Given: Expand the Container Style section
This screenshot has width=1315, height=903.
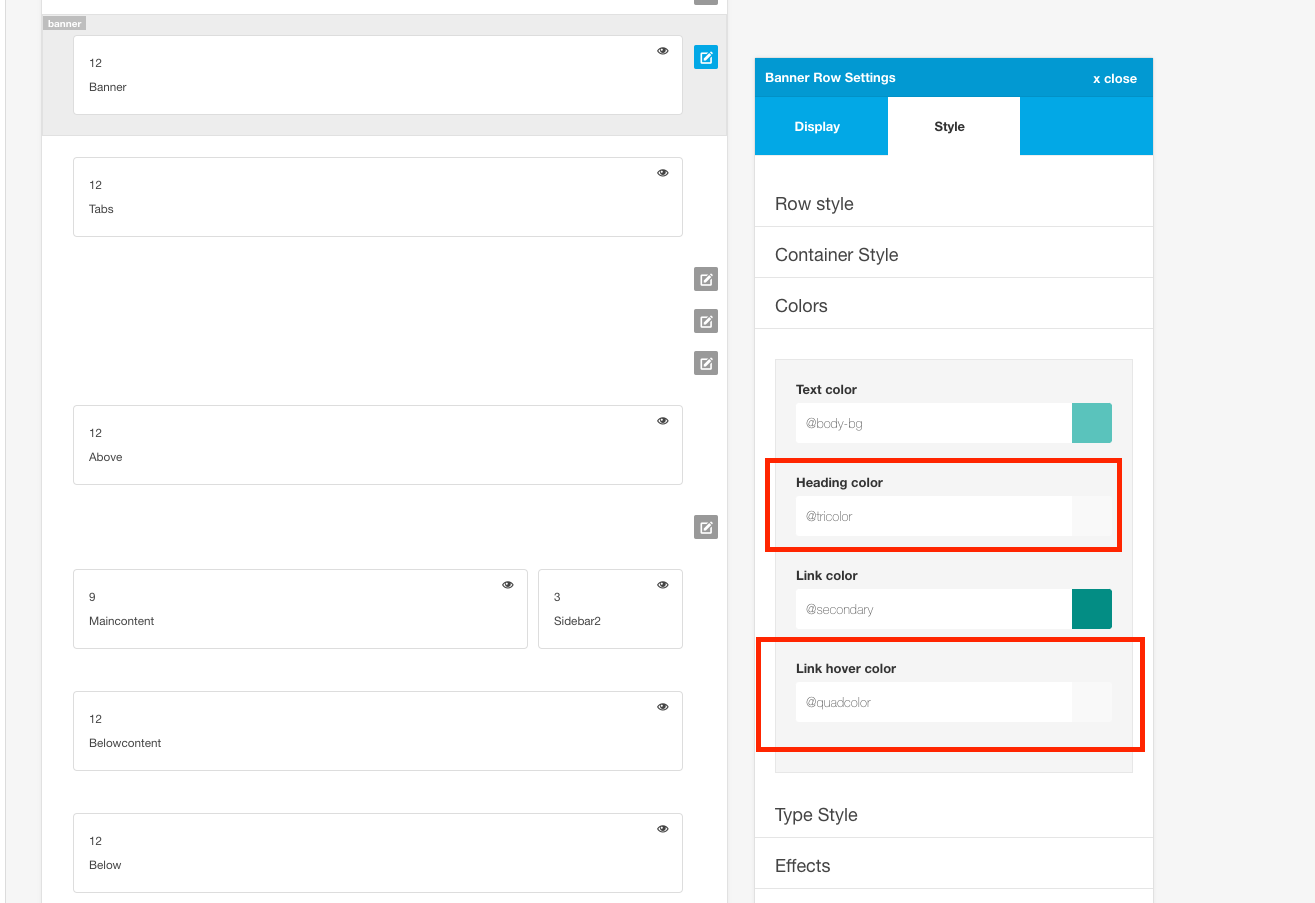Looking at the screenshot, I should pyautogui.click(x=836, y=255).
